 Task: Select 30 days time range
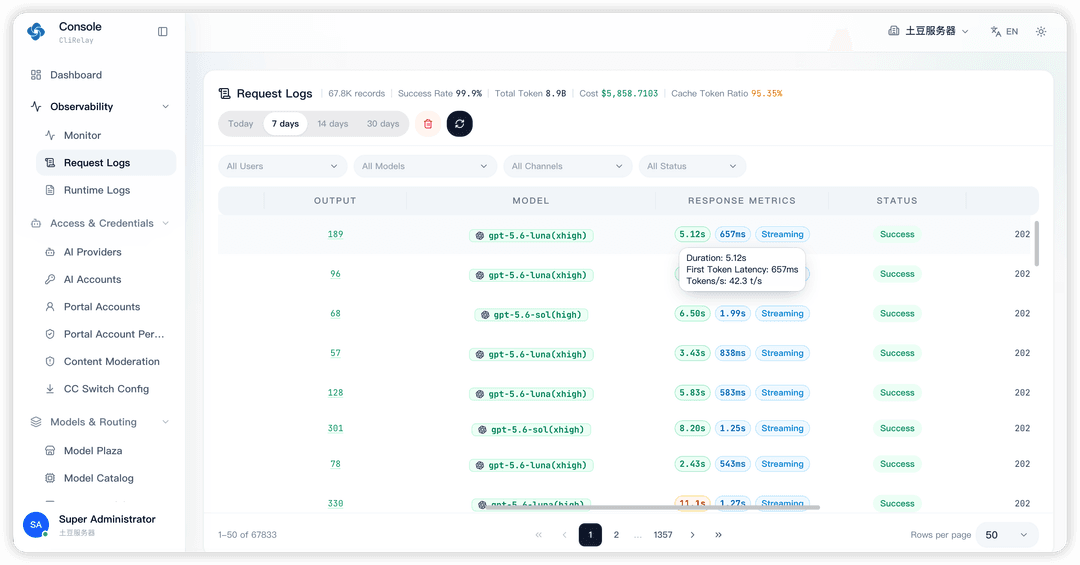pyautogui.click(x=383, y=124)
